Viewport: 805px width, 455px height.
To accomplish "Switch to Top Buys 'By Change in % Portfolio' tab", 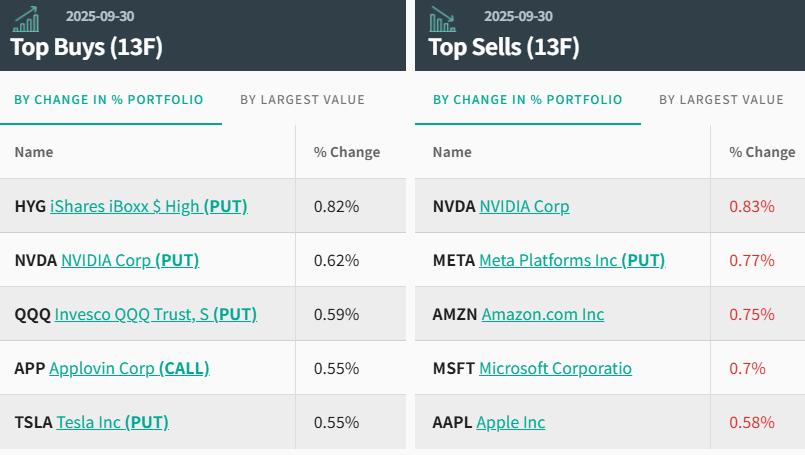I will [109, 100].
